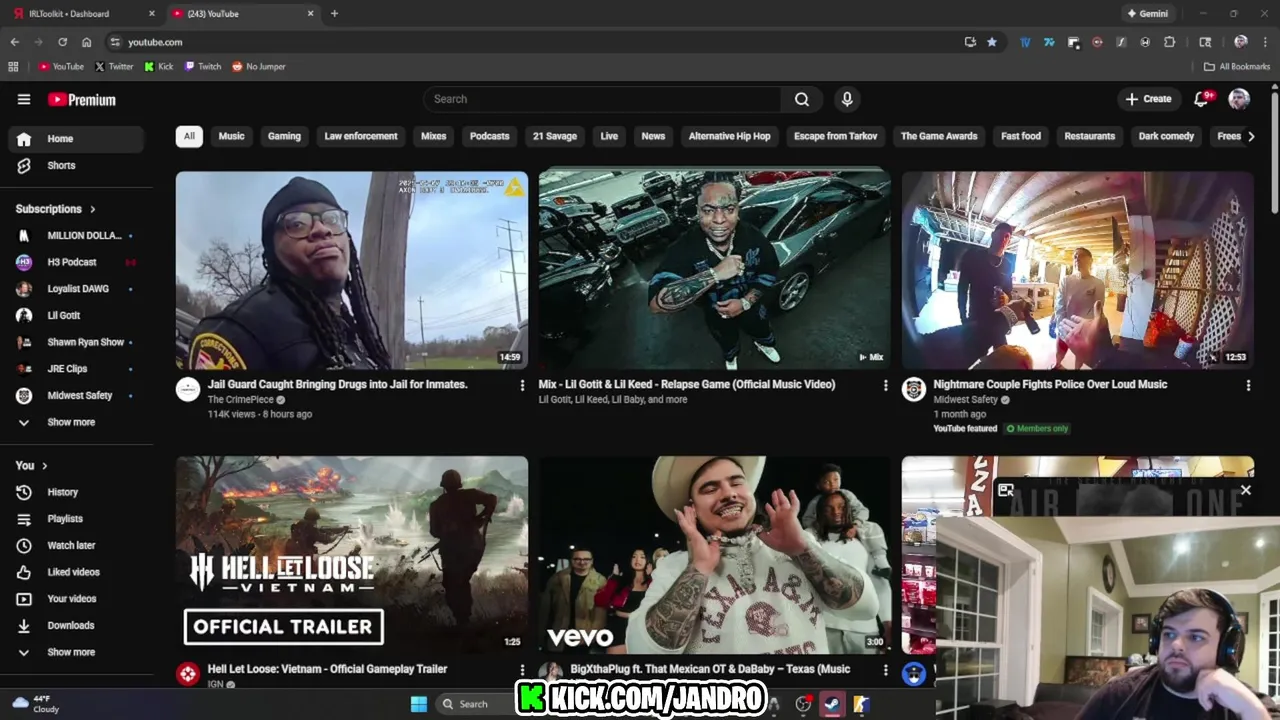Open options for Jail Guard video

click(522, 385)
